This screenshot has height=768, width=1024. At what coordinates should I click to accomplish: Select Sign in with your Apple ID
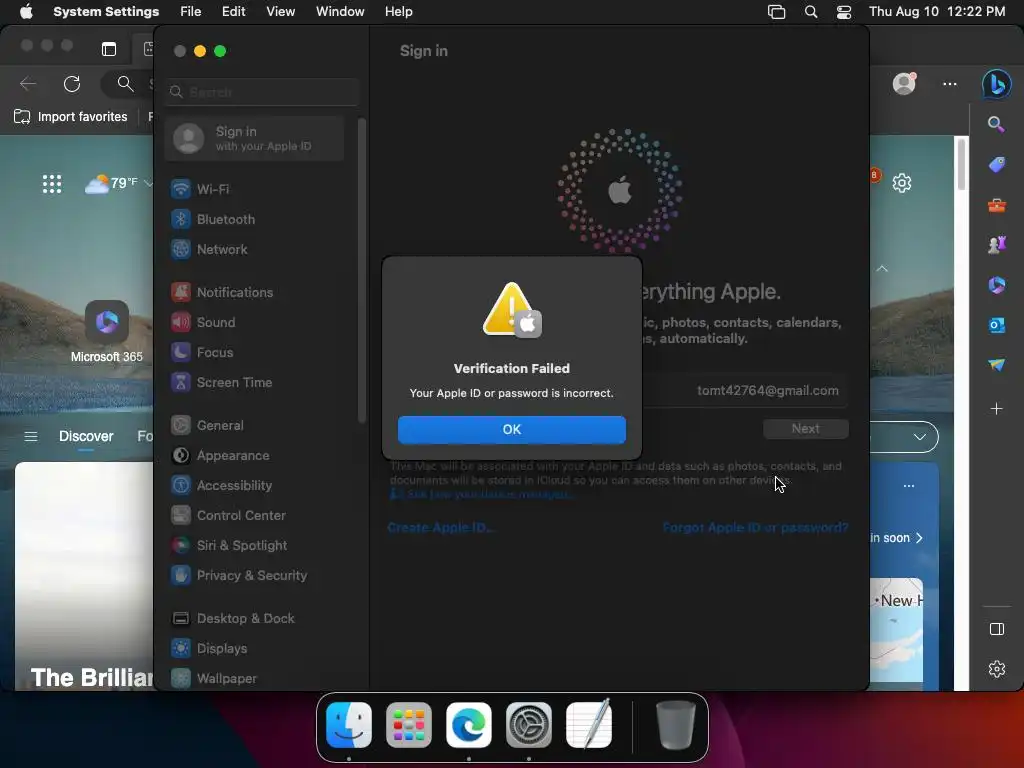[255, 138]
